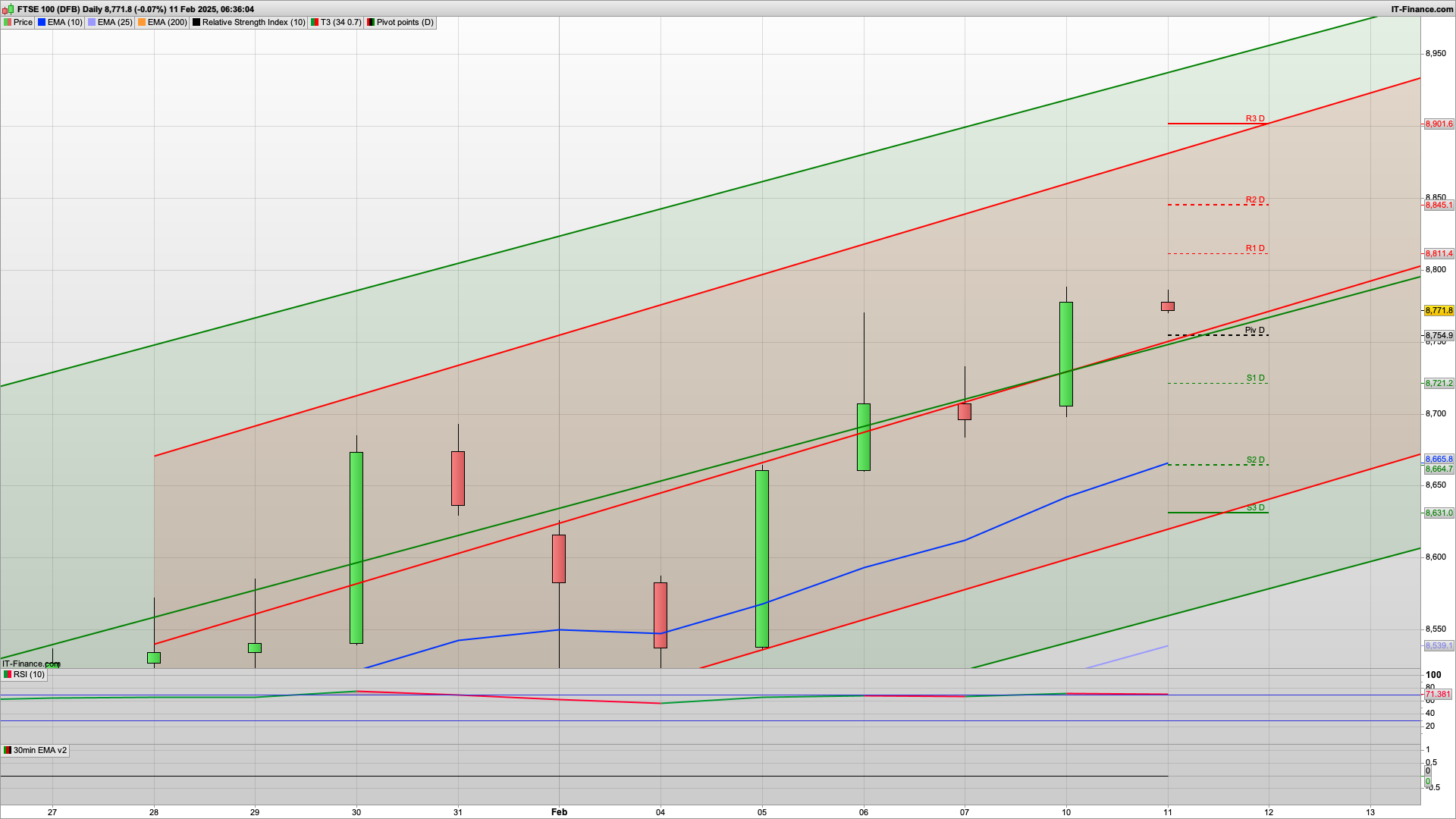Click the R1 price tag 8,811.4
This screenshot has height=819, width=1456.
point(1439,253)
